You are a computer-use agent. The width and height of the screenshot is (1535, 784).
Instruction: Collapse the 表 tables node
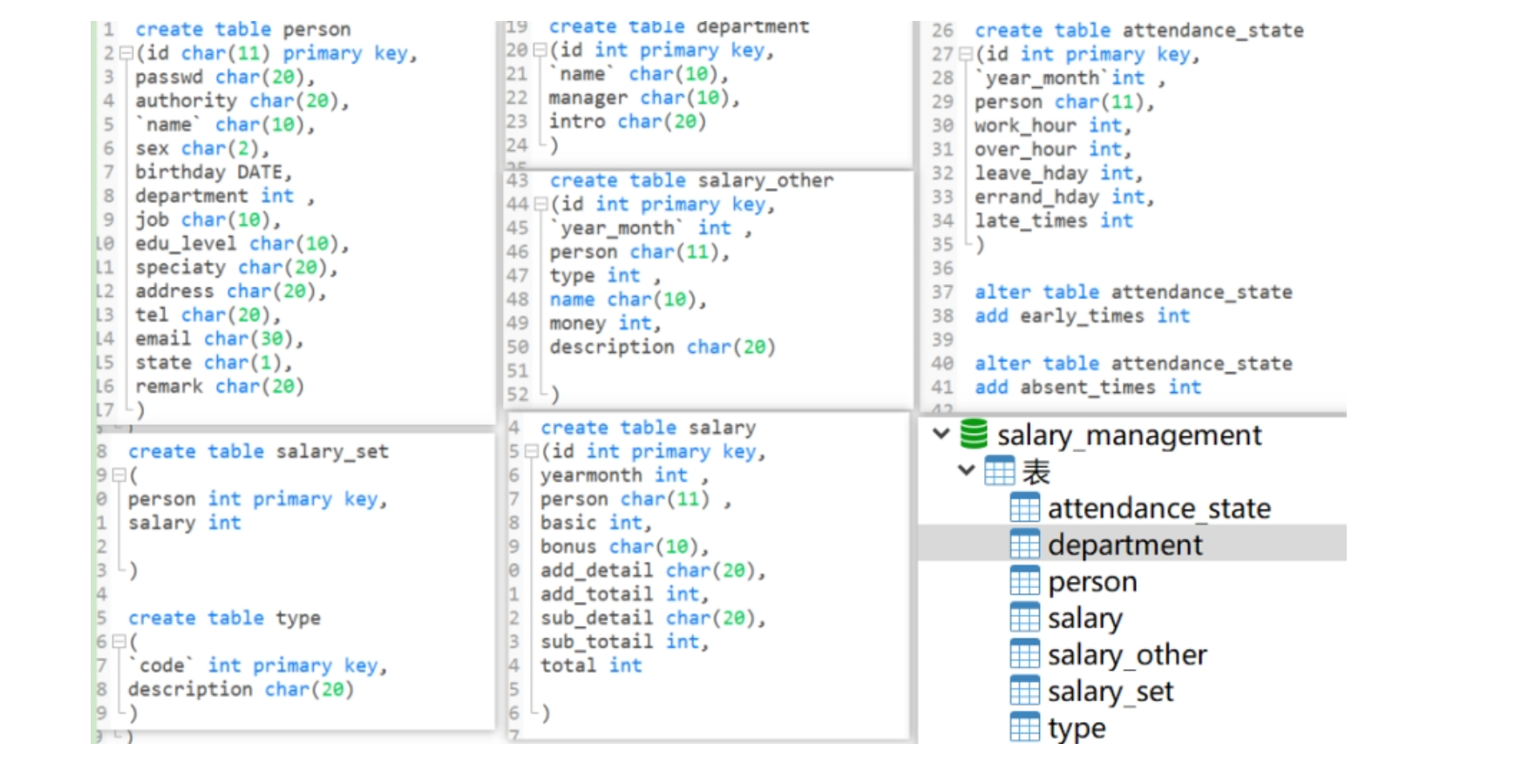pos(966,470)
